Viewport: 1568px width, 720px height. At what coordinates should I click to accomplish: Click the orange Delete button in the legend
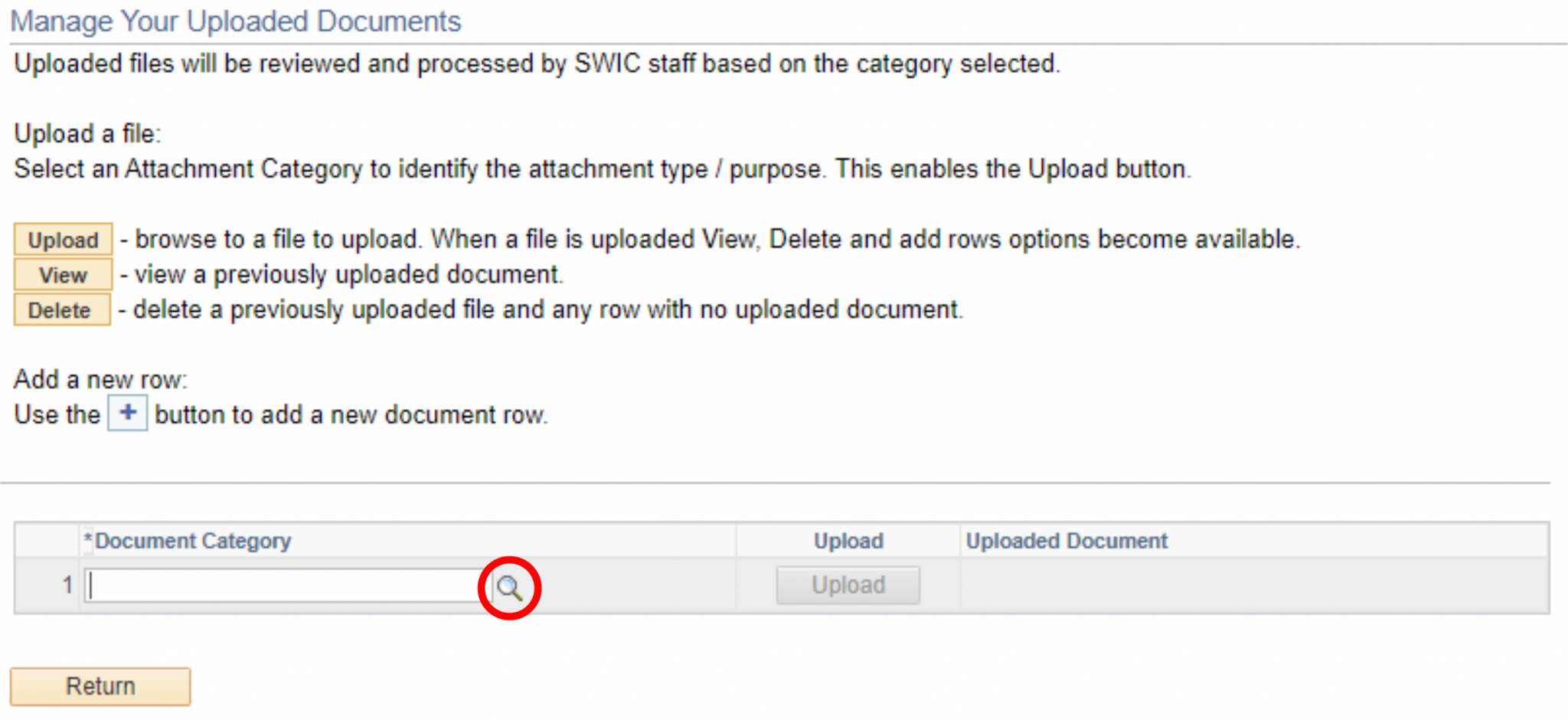click(61, 310)
